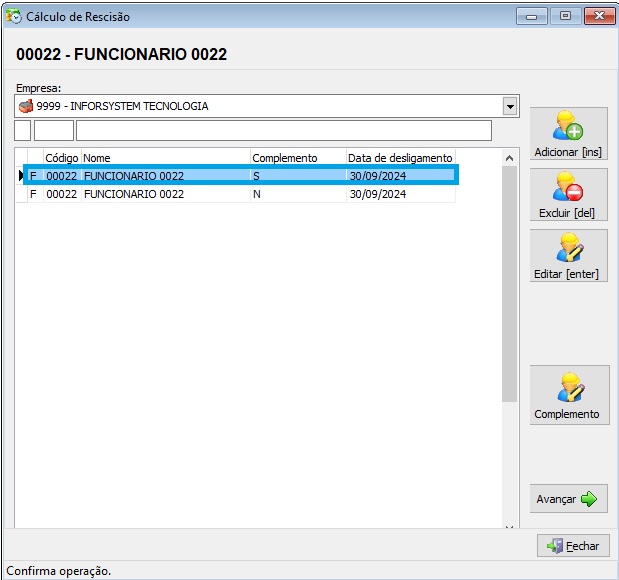619x580 pixels.
Task: Click the Adicionar [ins] add employee button
Action: click(568, 133)
